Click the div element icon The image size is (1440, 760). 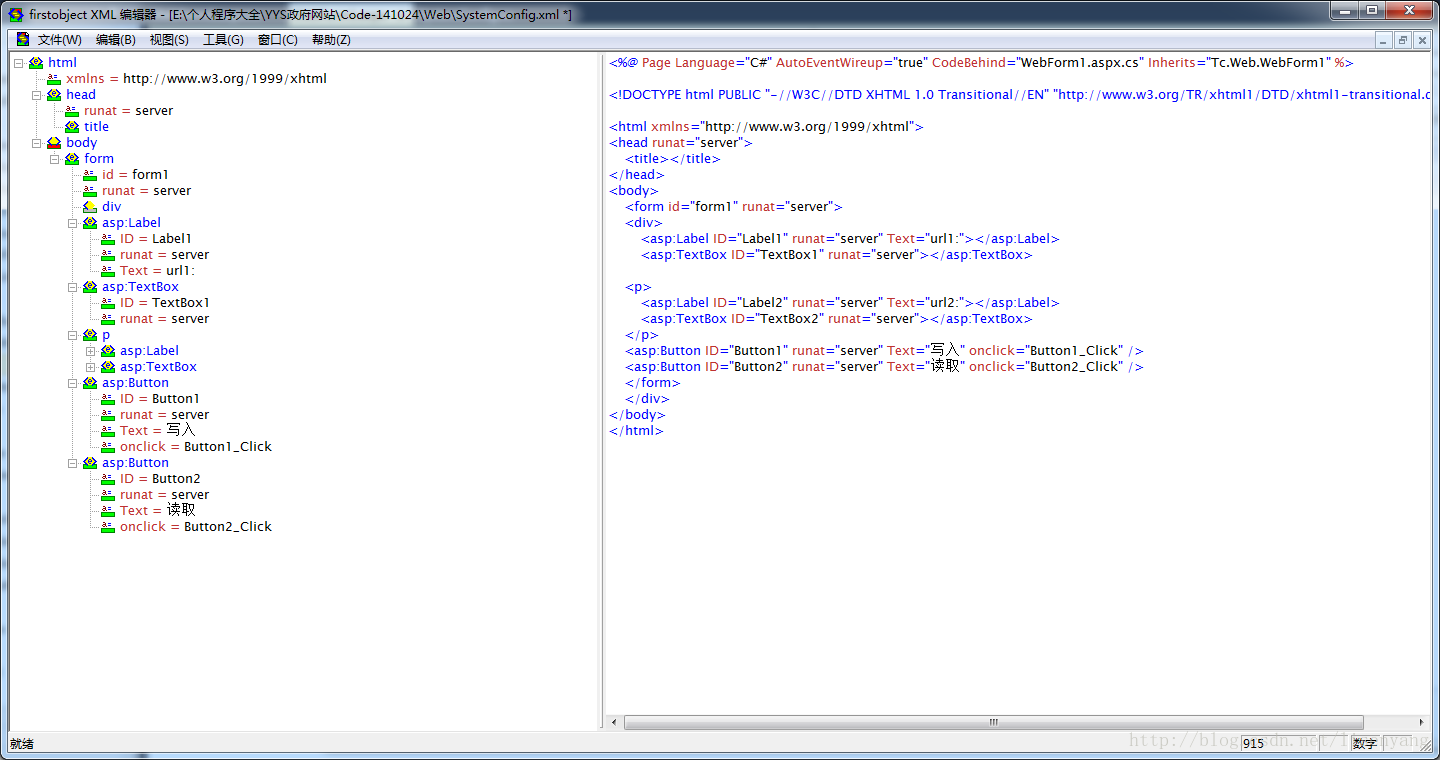coord(90,207)
